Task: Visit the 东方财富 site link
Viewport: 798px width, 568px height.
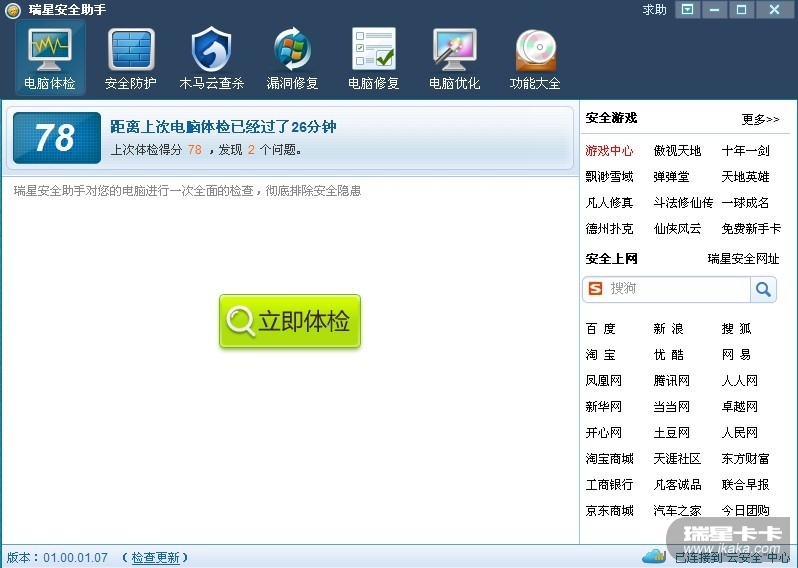Action: point(746,459)
